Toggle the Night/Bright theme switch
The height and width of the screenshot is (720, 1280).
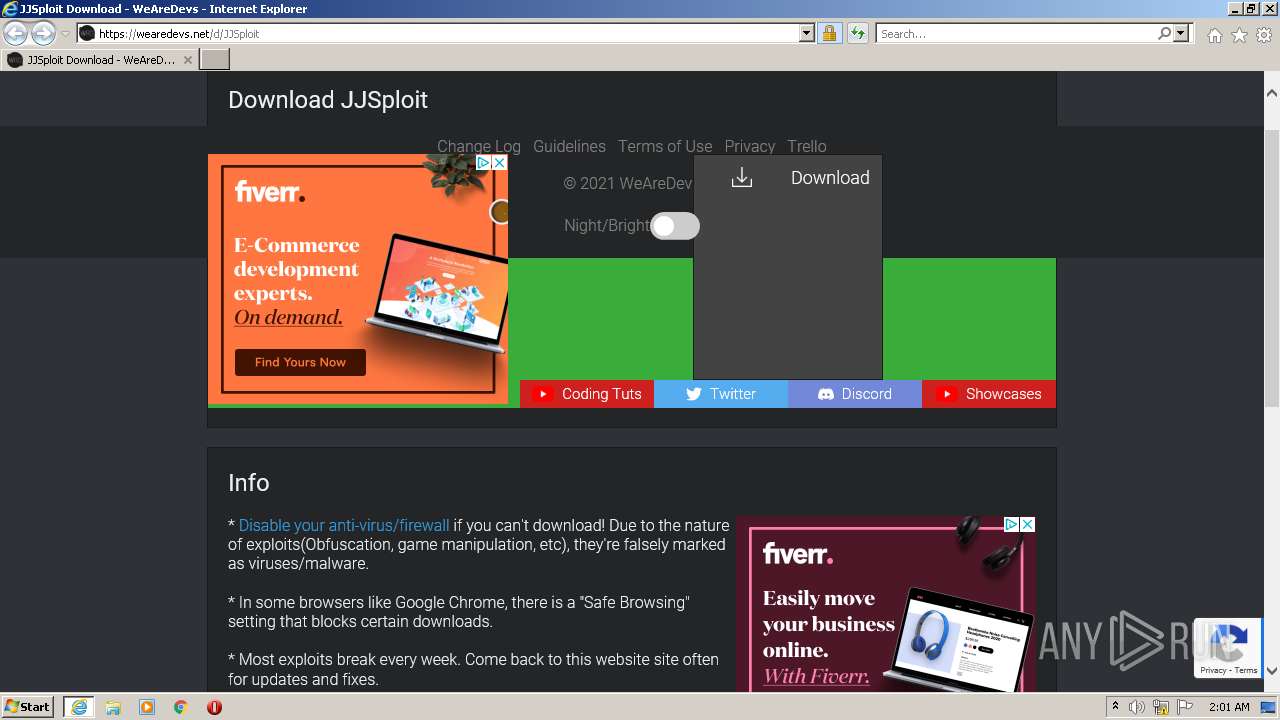pyautogui.click(x=675, y=226)
